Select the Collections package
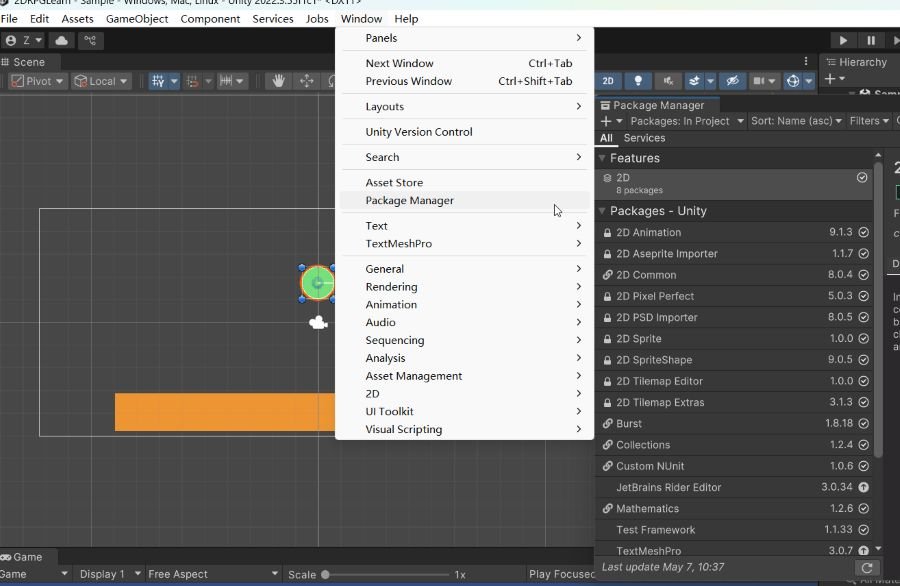Screen dimensions: 900x586 click(x=734, y=445)
